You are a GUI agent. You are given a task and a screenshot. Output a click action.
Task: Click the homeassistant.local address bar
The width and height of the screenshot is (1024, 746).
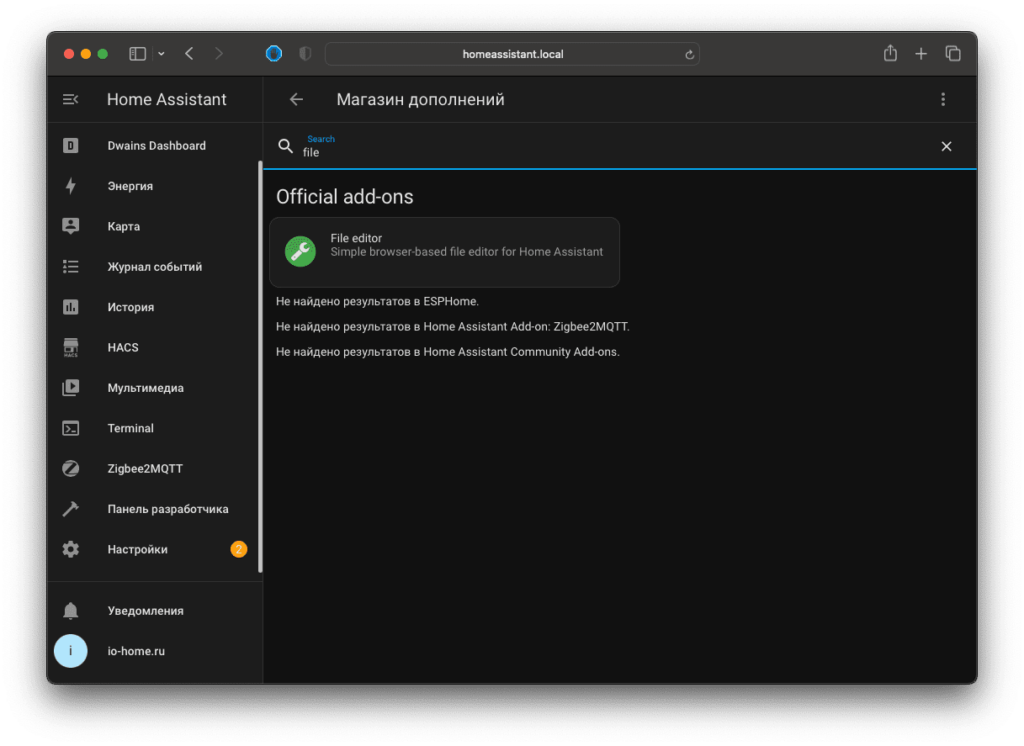(513, 54)
